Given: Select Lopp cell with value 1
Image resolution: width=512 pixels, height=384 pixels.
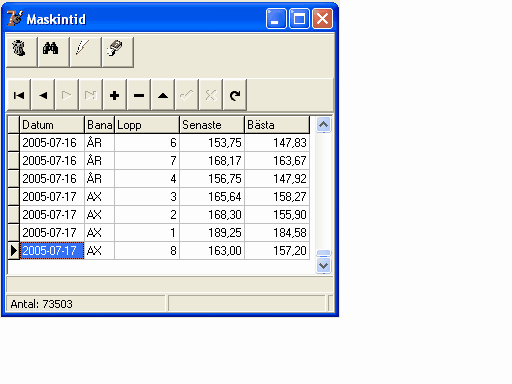Looking at the screenshot, I should pyautogui.click(x=147, y=233).
